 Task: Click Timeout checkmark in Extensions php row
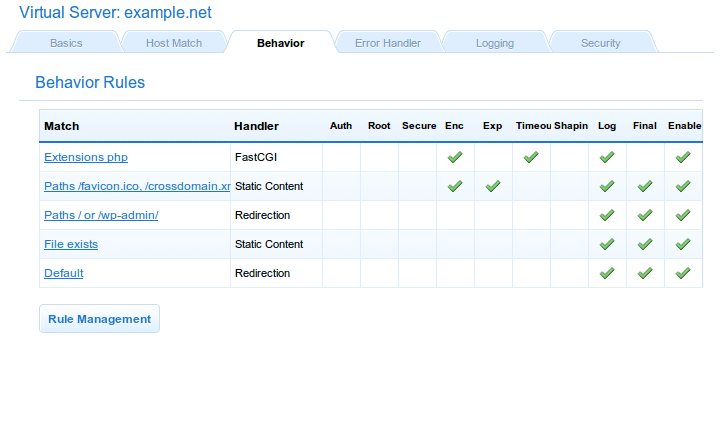[531, 157]
